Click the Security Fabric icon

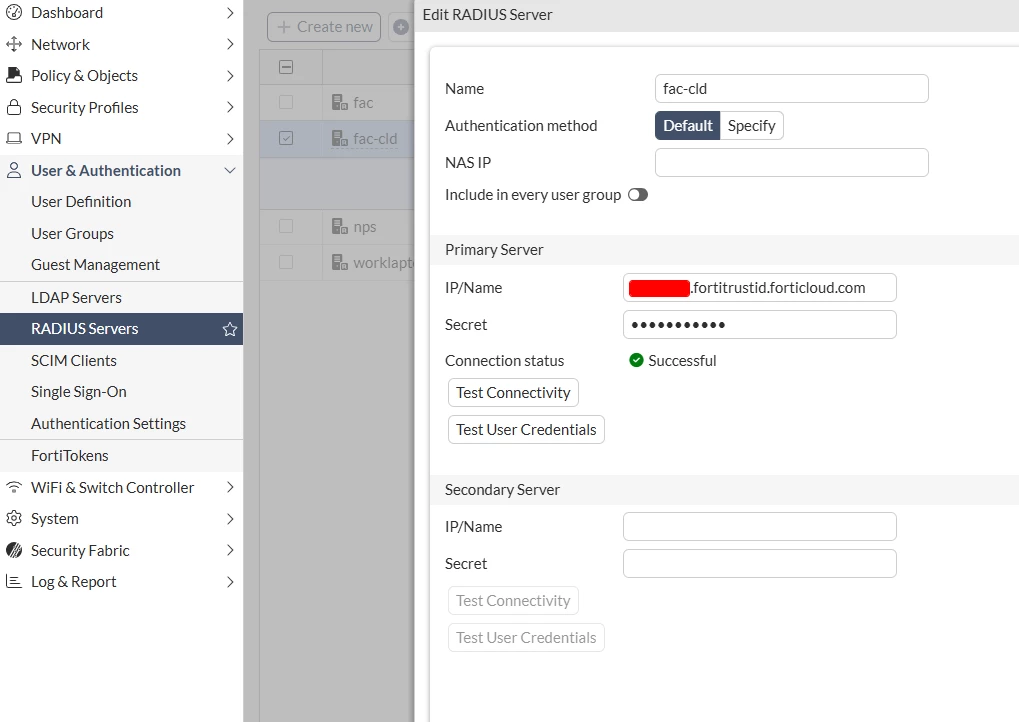click(x=14, y=550)
